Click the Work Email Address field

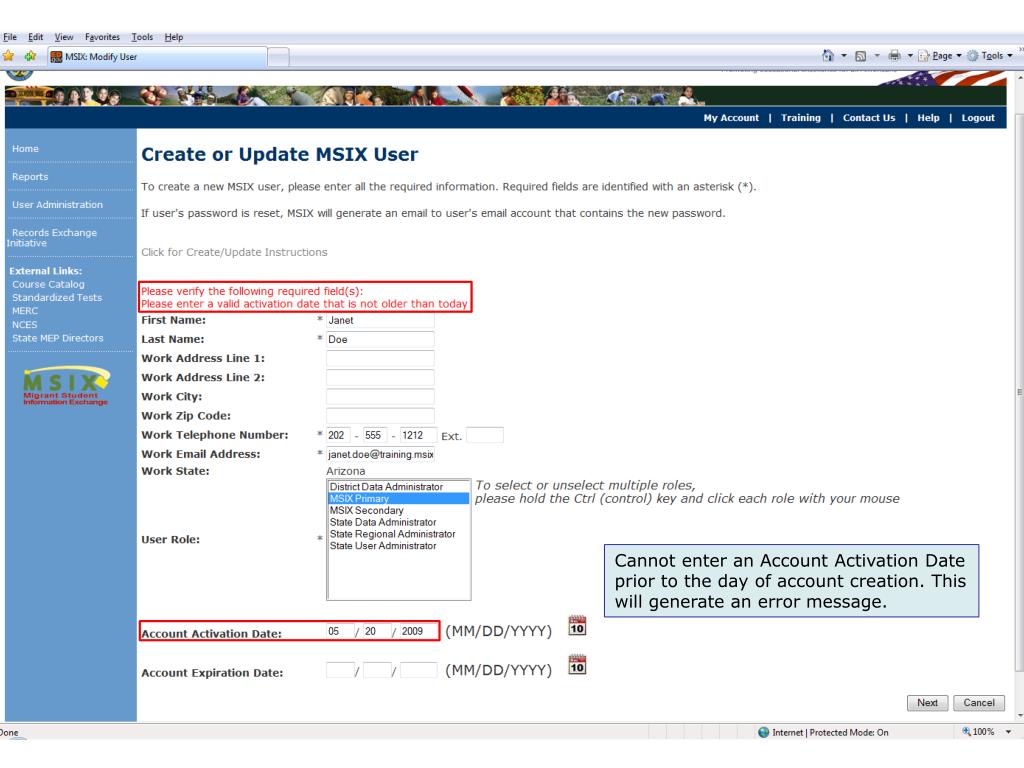380,455
